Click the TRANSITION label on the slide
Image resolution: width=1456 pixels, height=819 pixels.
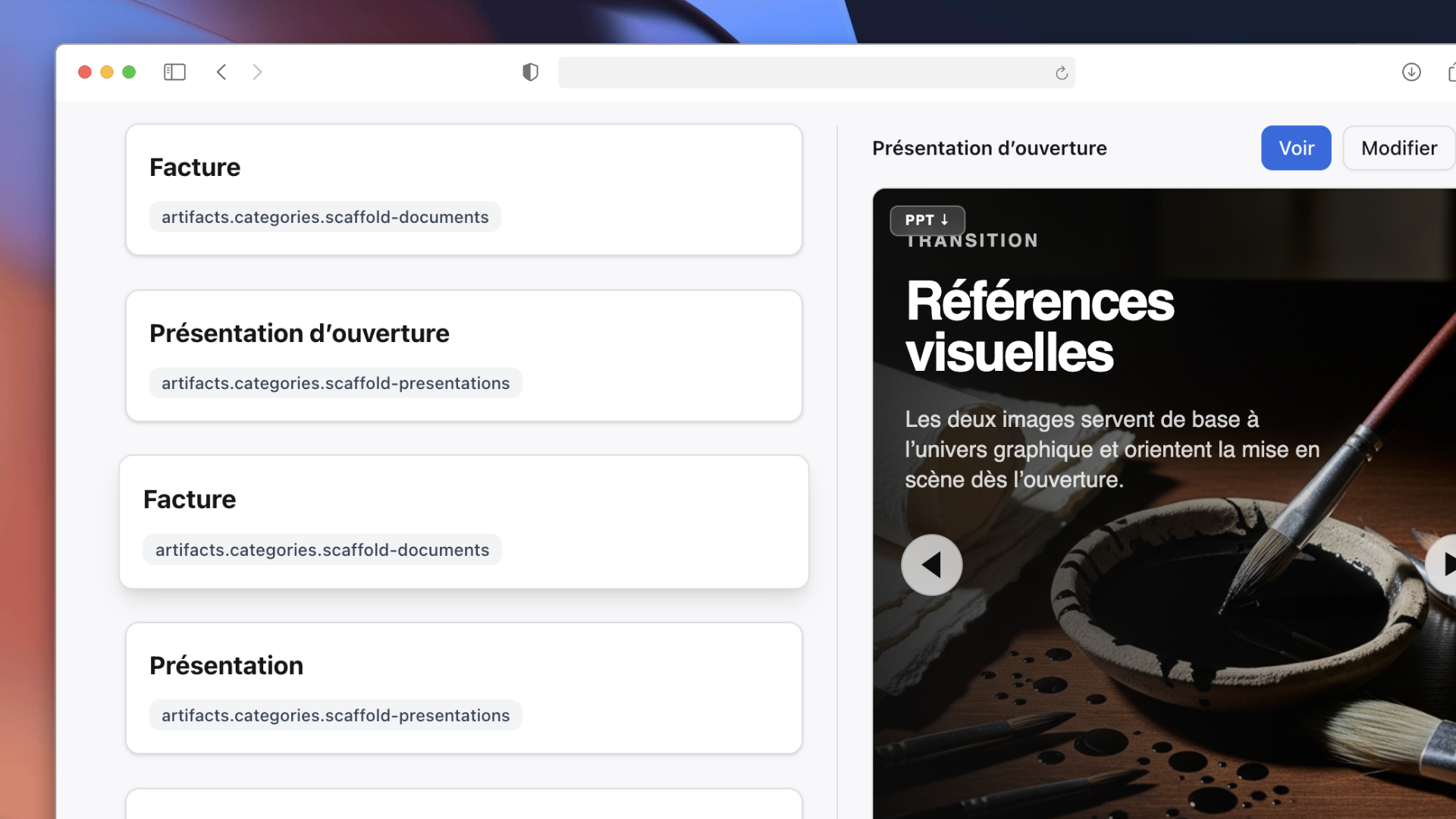pos(972,240)
